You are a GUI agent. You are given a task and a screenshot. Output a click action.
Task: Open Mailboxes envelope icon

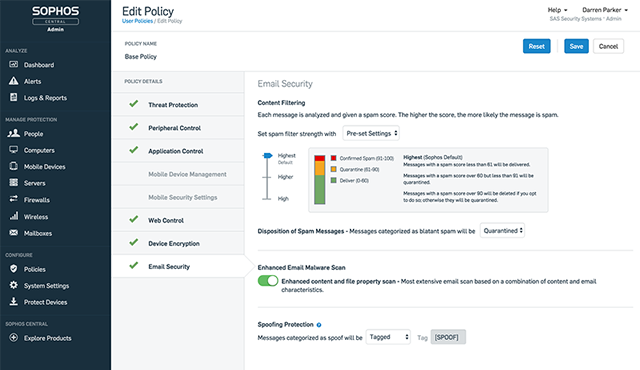coord(13,233)
